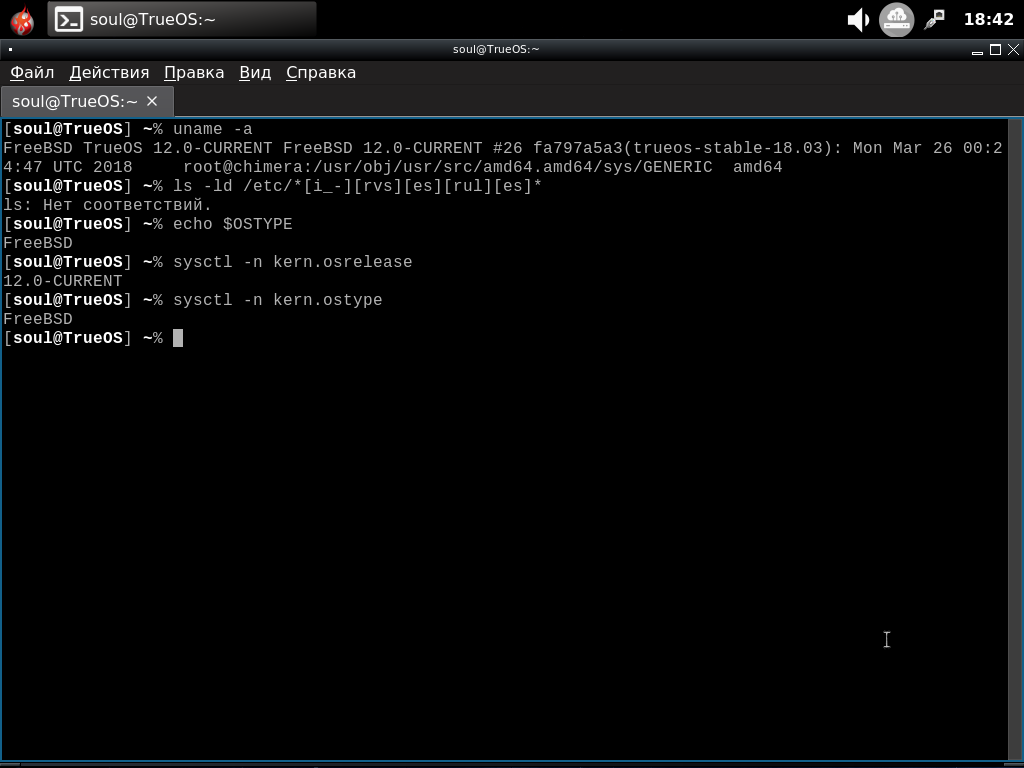
Task: Maximize the terminal window
Action: pos(995,50)
